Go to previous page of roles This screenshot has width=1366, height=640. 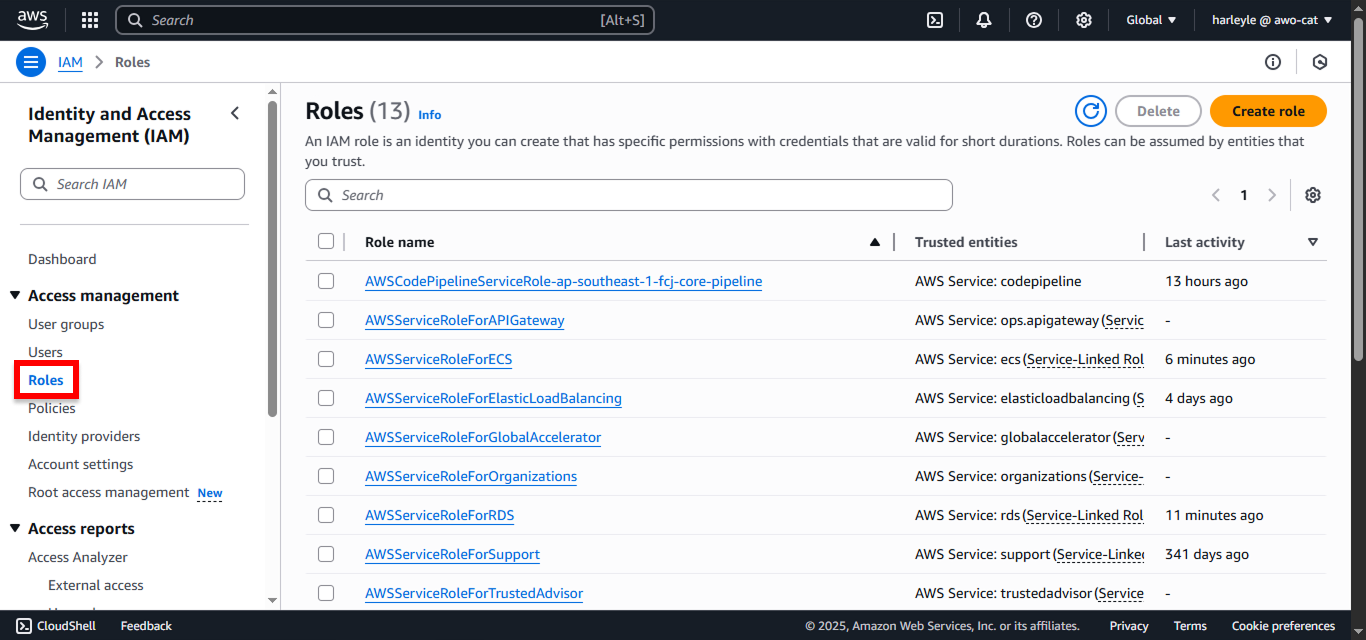pos(1216,195)
